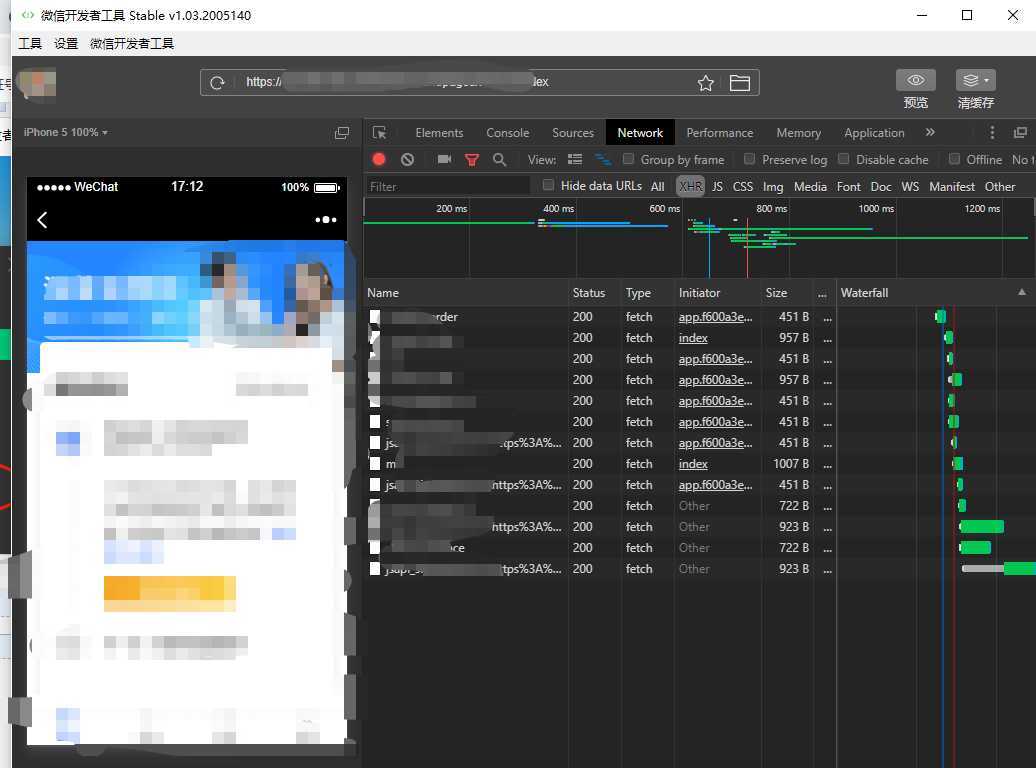Enable Group by frame checkbox
Image resolution: width=1036 pixels, height=768 pixels.
628,159
